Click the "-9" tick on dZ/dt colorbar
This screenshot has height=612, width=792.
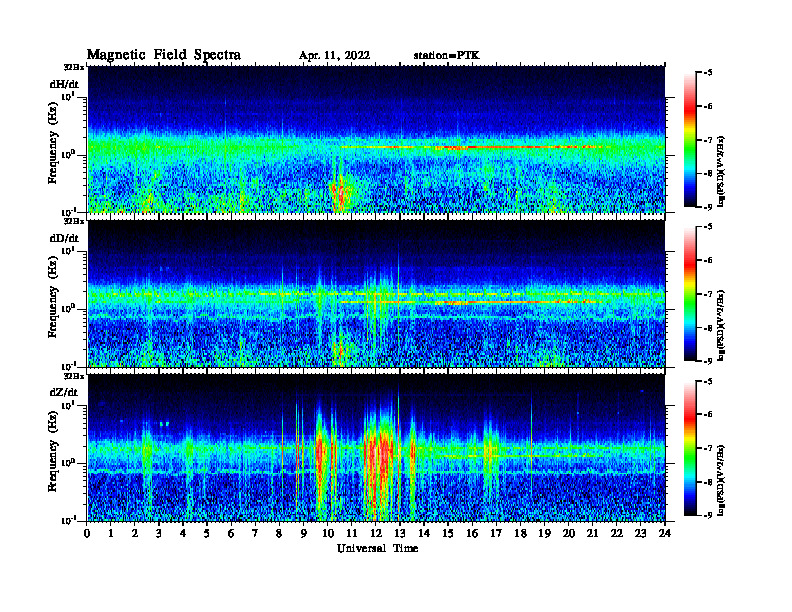tap(709, 515)
